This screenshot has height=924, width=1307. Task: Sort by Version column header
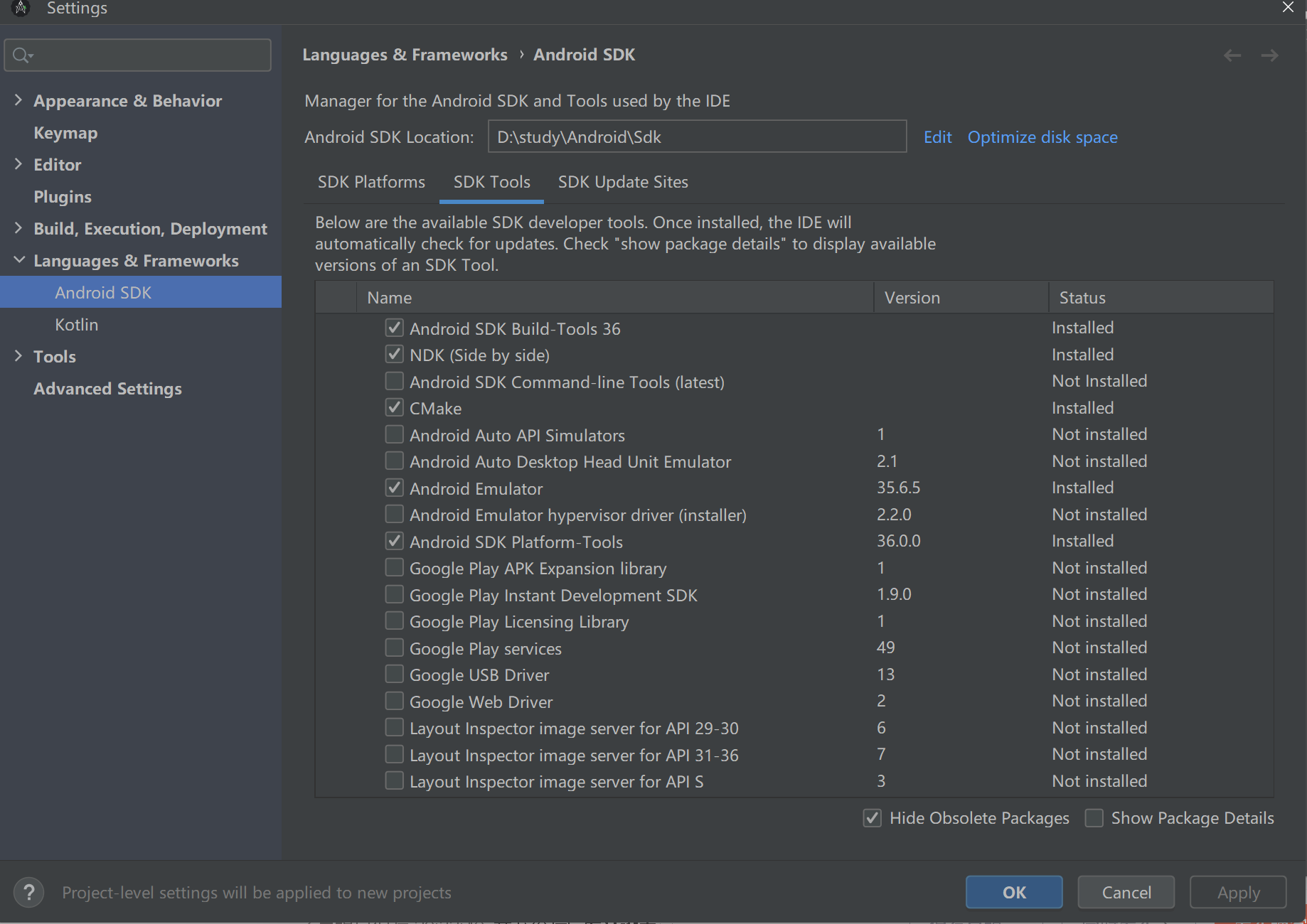(x=961, y=297)
